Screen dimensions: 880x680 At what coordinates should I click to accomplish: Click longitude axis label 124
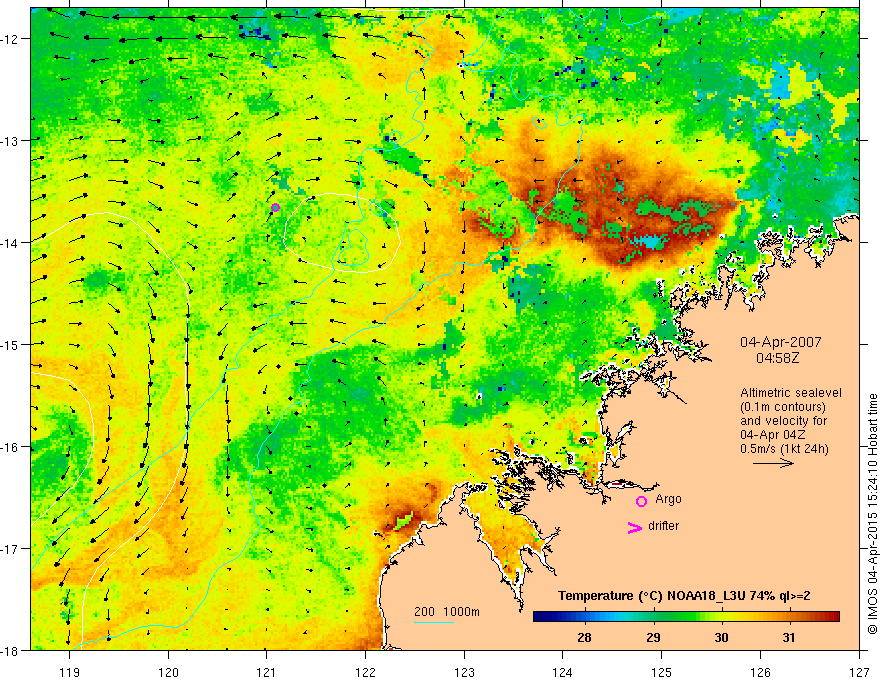pyautogui.click(x=563, y=672)
